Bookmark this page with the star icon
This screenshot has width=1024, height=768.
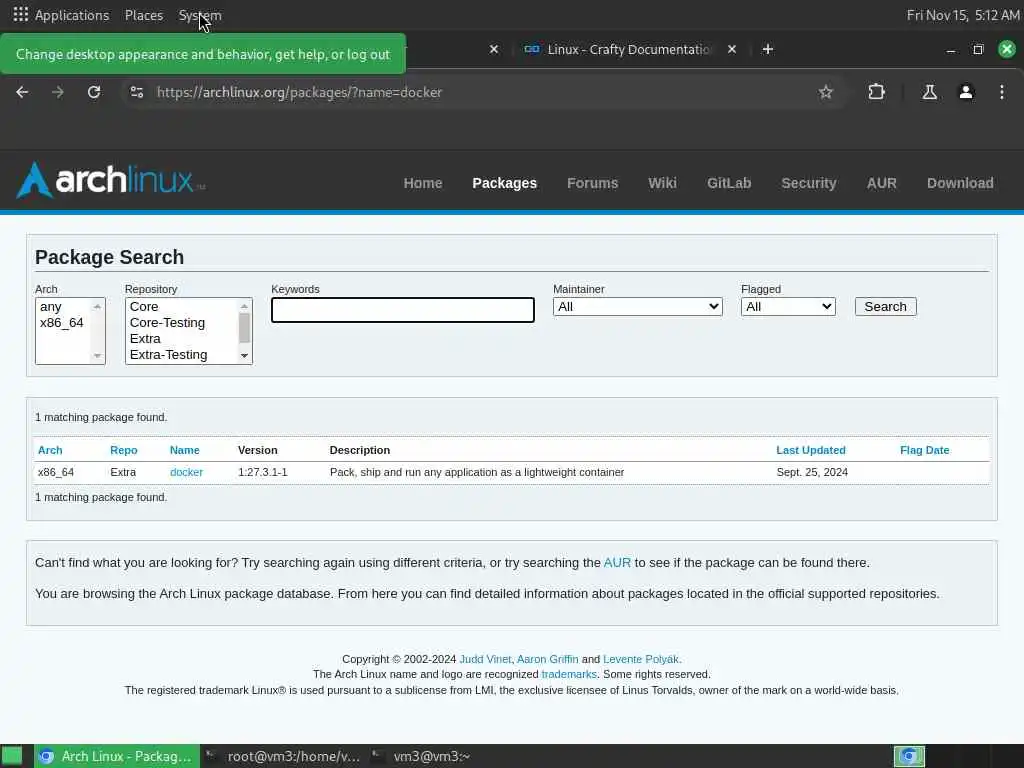825,92
